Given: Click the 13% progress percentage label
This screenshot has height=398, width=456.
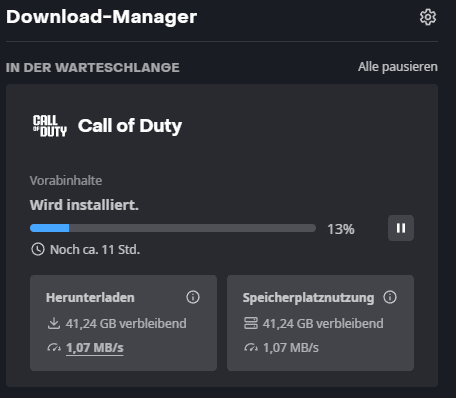Looking at the screenshot, I should pos(341,229).
